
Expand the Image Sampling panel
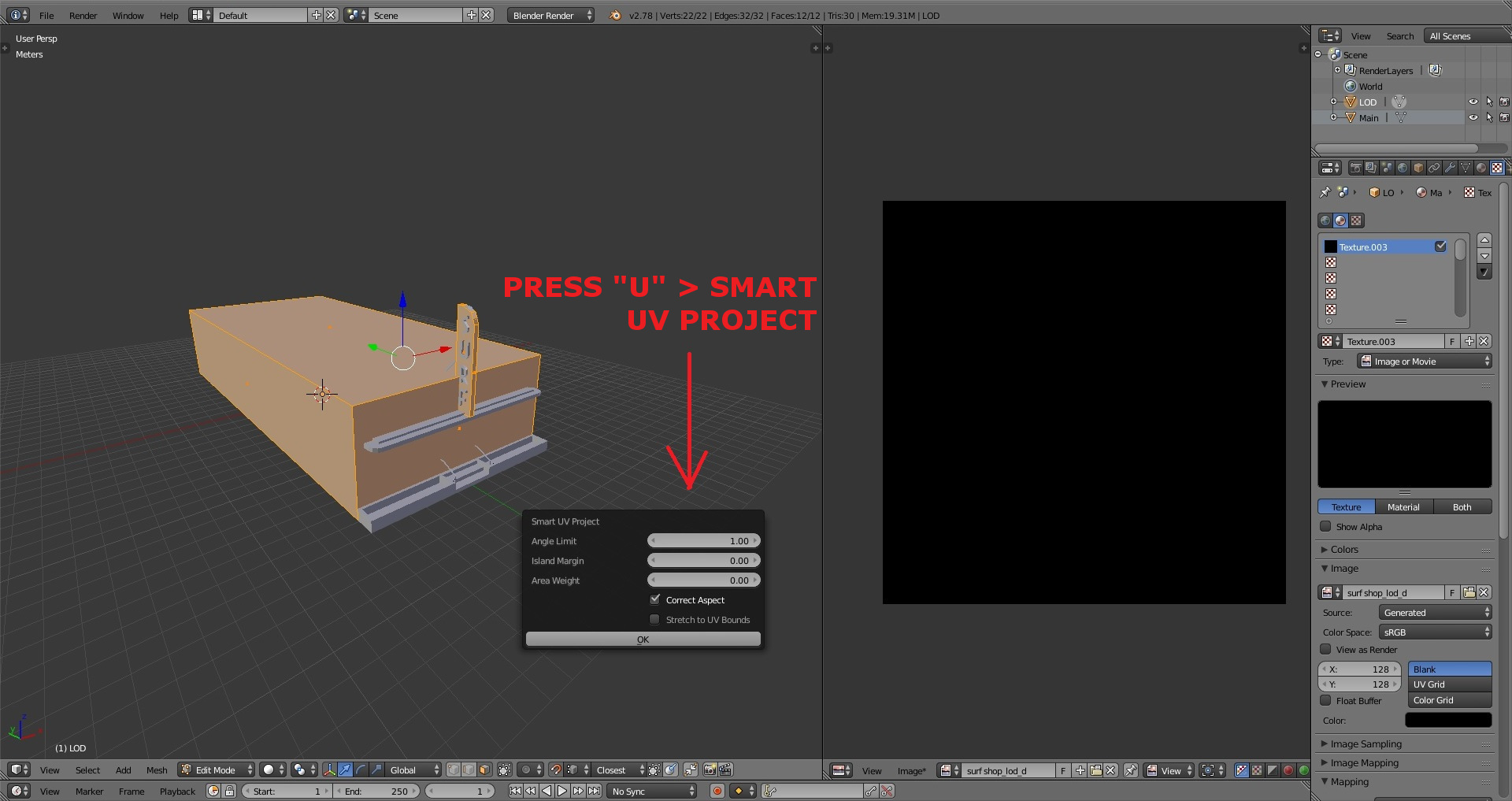1366,744
